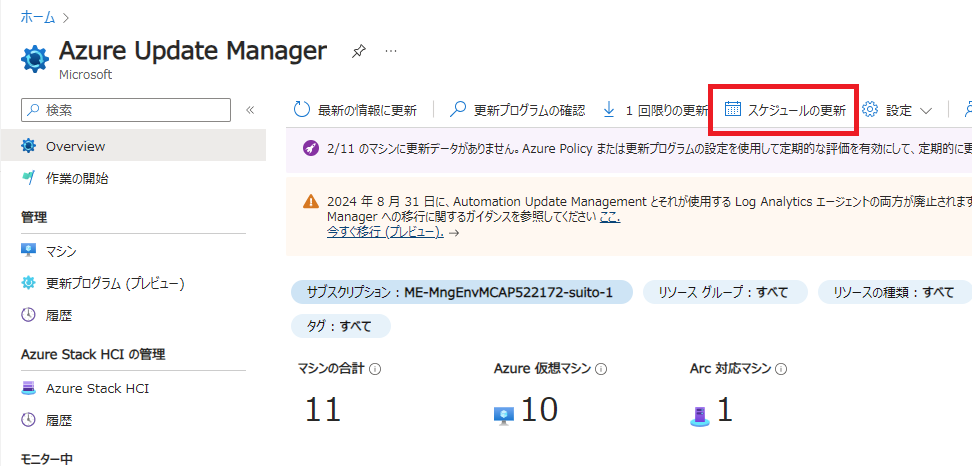
Task: Click 今すぐ移行 (プレビュー) link
Action: tap(385, 231)
